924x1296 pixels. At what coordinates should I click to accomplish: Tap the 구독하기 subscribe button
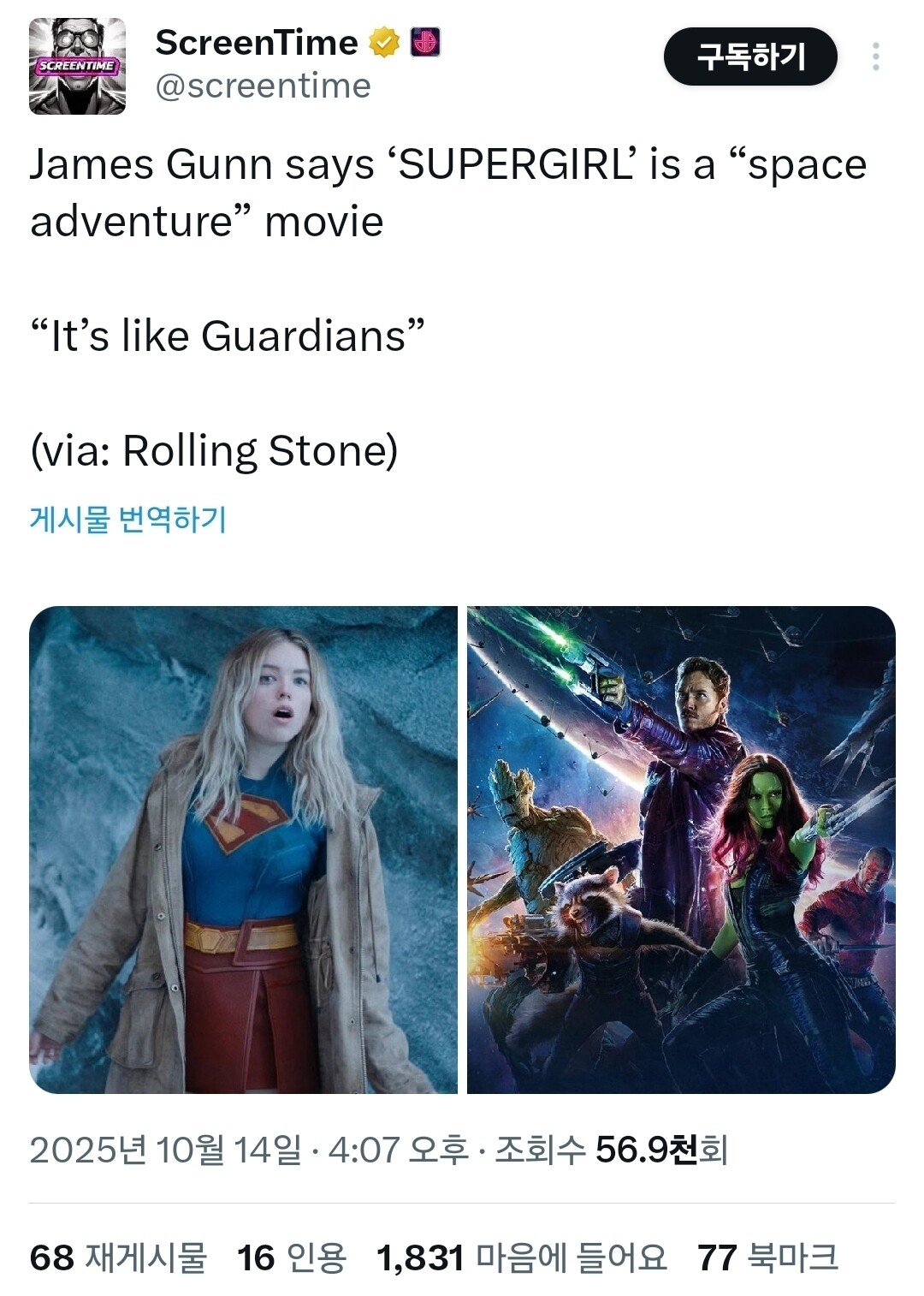pyautogui.click(x=750, y=56)
